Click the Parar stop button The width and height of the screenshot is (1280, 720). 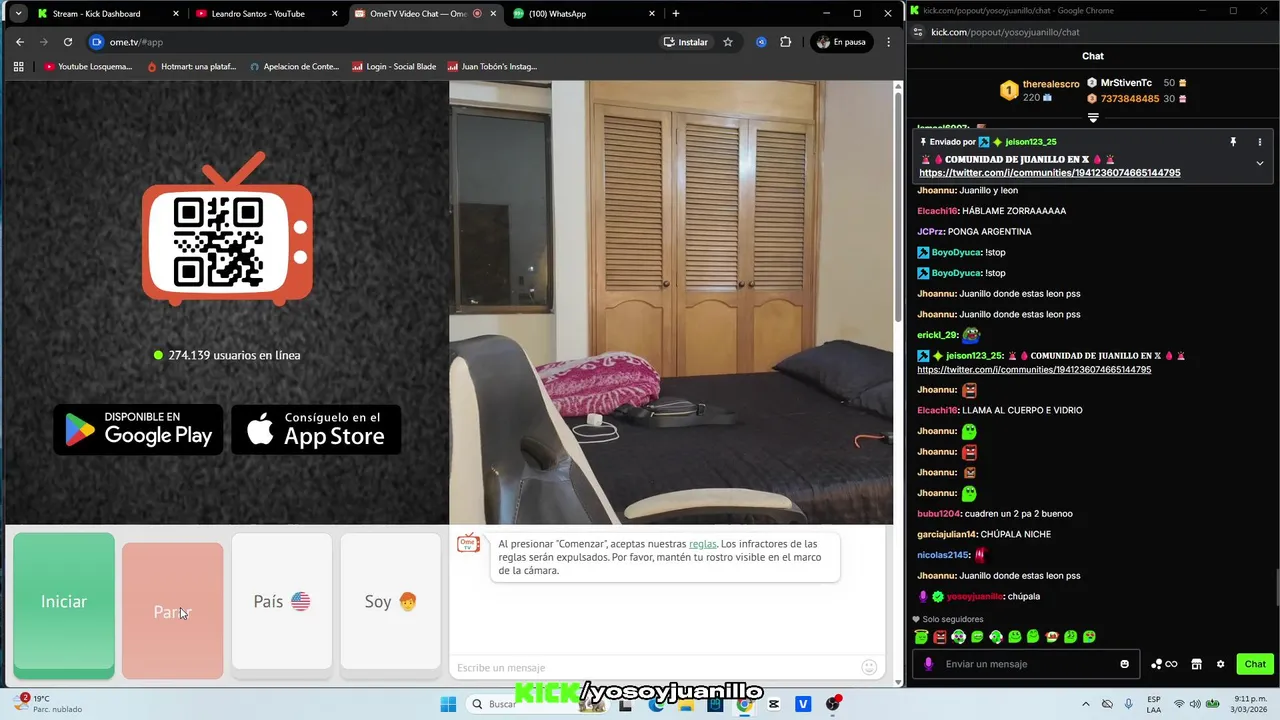(x=172, y=611)
